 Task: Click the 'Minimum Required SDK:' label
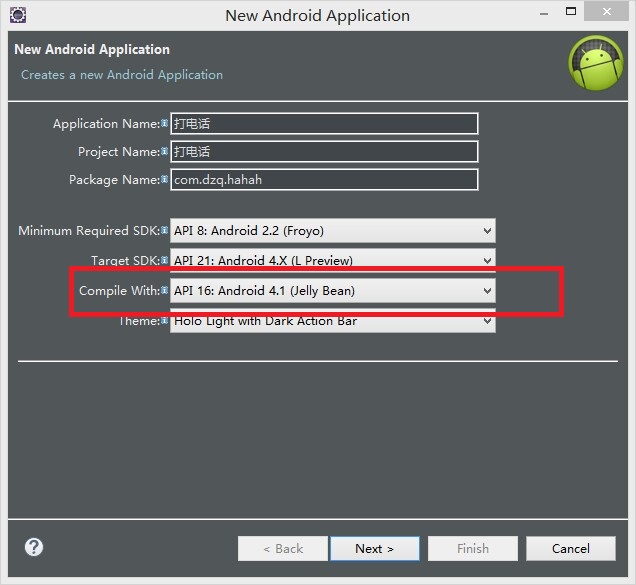pos(89,230)
